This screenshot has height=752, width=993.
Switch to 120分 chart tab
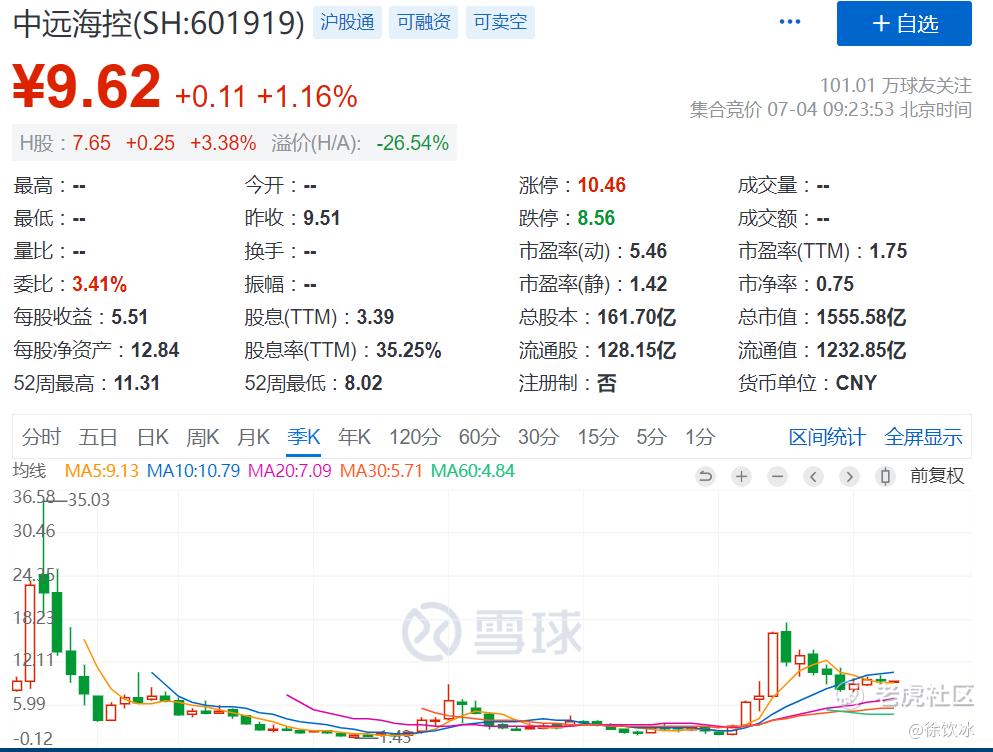click(415, 437)
